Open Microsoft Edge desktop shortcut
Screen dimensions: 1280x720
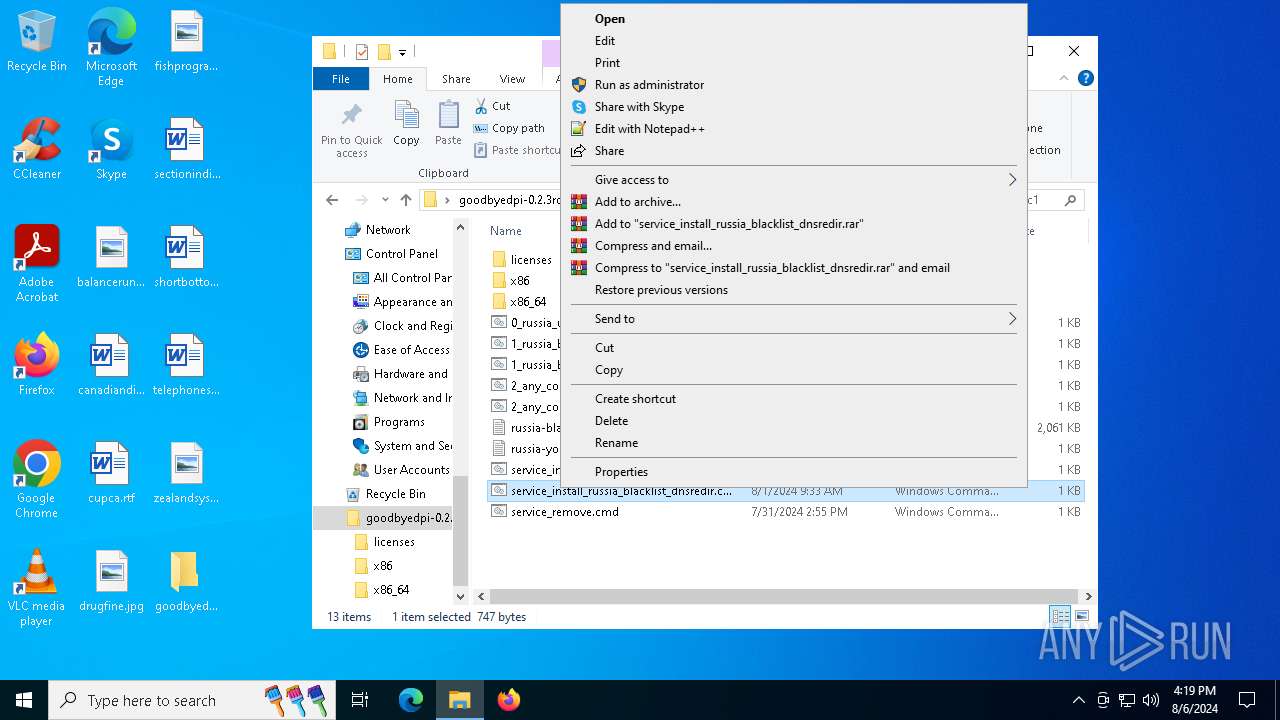[111, 48]
